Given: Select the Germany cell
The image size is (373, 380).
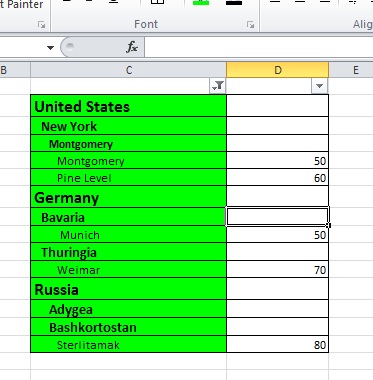Looking at the screenshot, I should point(128,197).
